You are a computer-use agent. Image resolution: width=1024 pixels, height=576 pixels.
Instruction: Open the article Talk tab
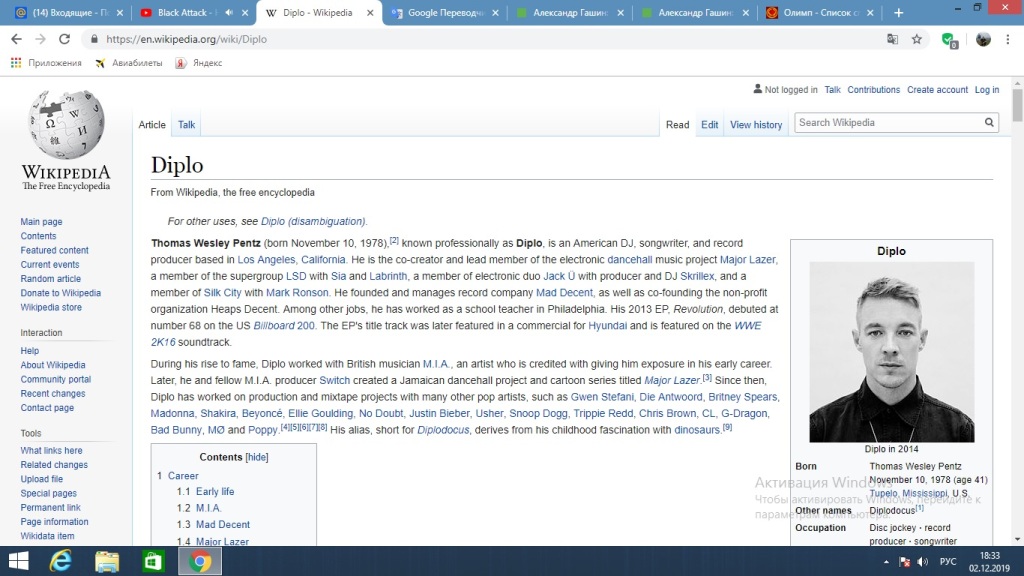(186, 125)
